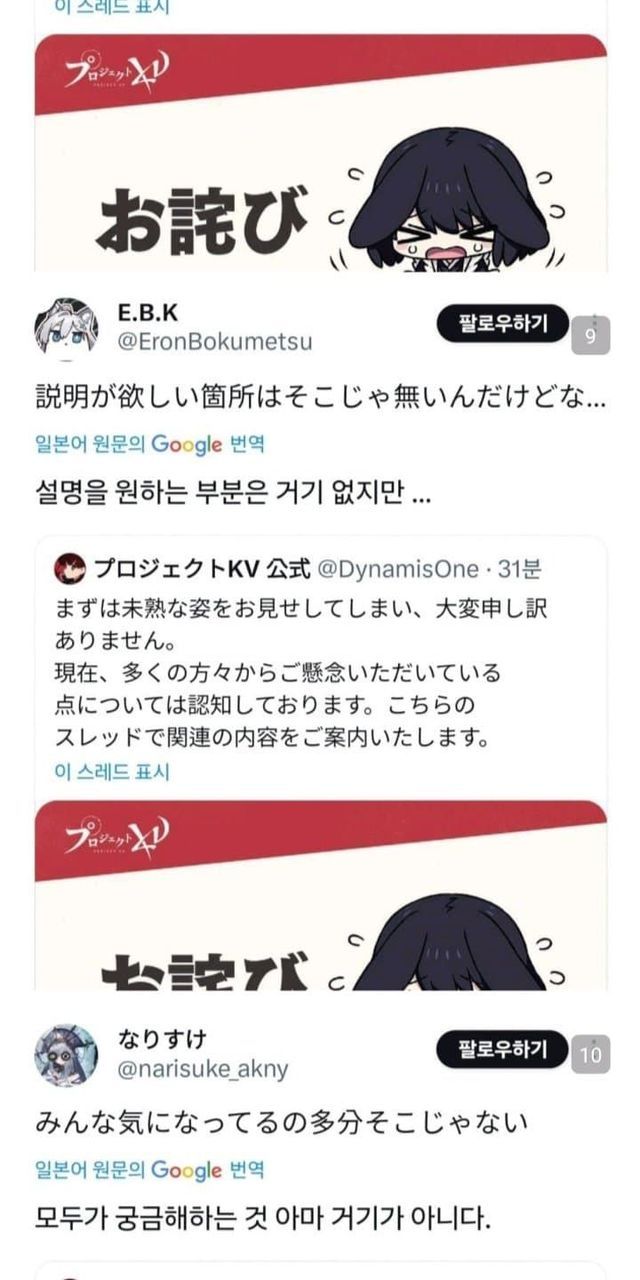The height and width of the screenshot is (1280, 640).
Task: Open the お詫び image in quoted tweet
Action: [321, 895]
